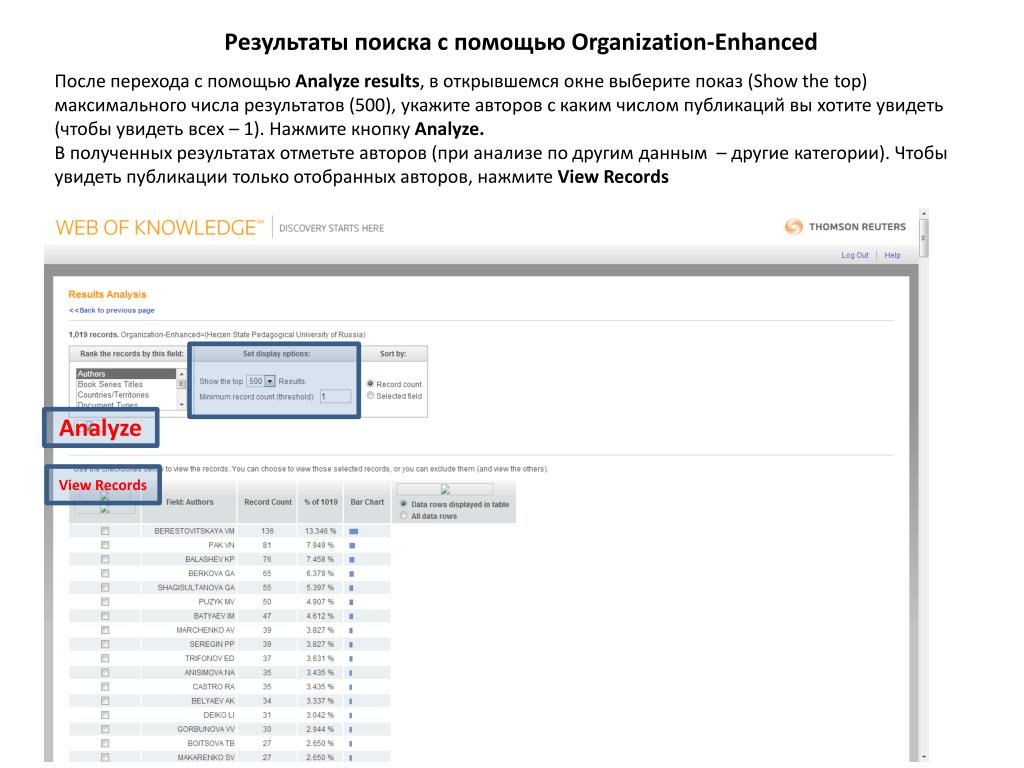This screenshot has height=768, width=1024.
Task: Tick checkbox for PUZYK MV
Action: 105,602
